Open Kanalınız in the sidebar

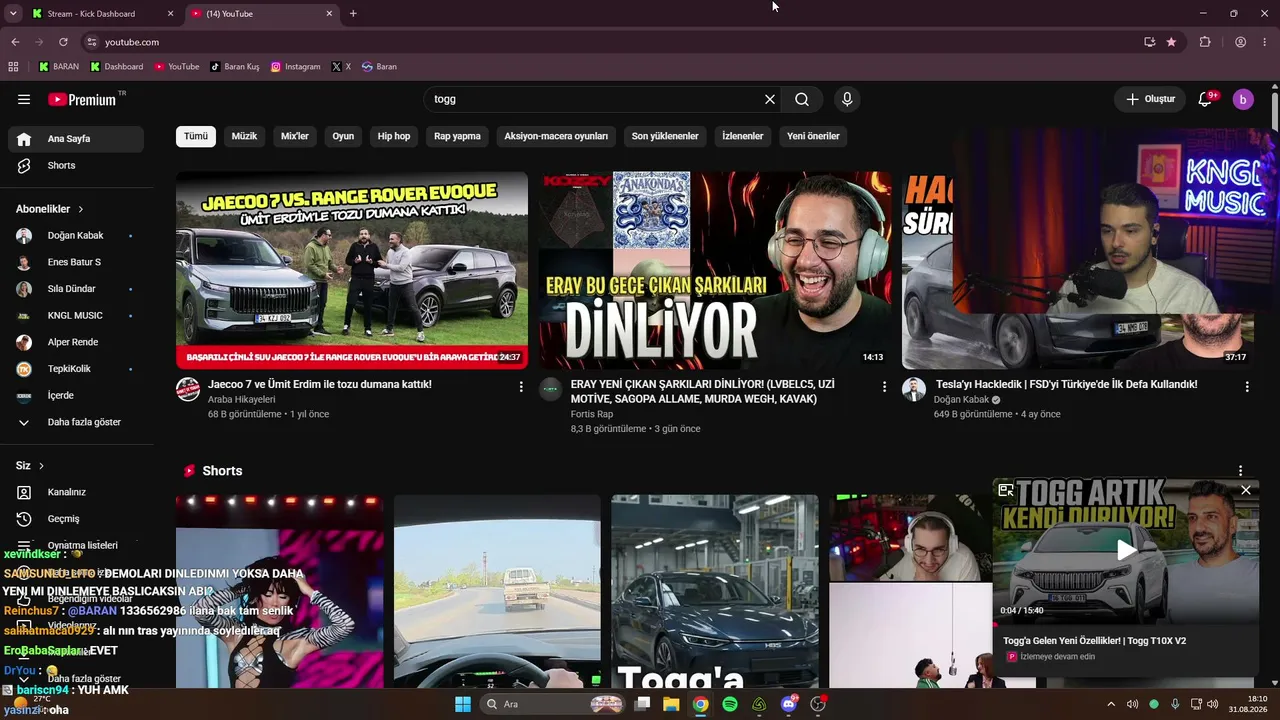point(76,492)
